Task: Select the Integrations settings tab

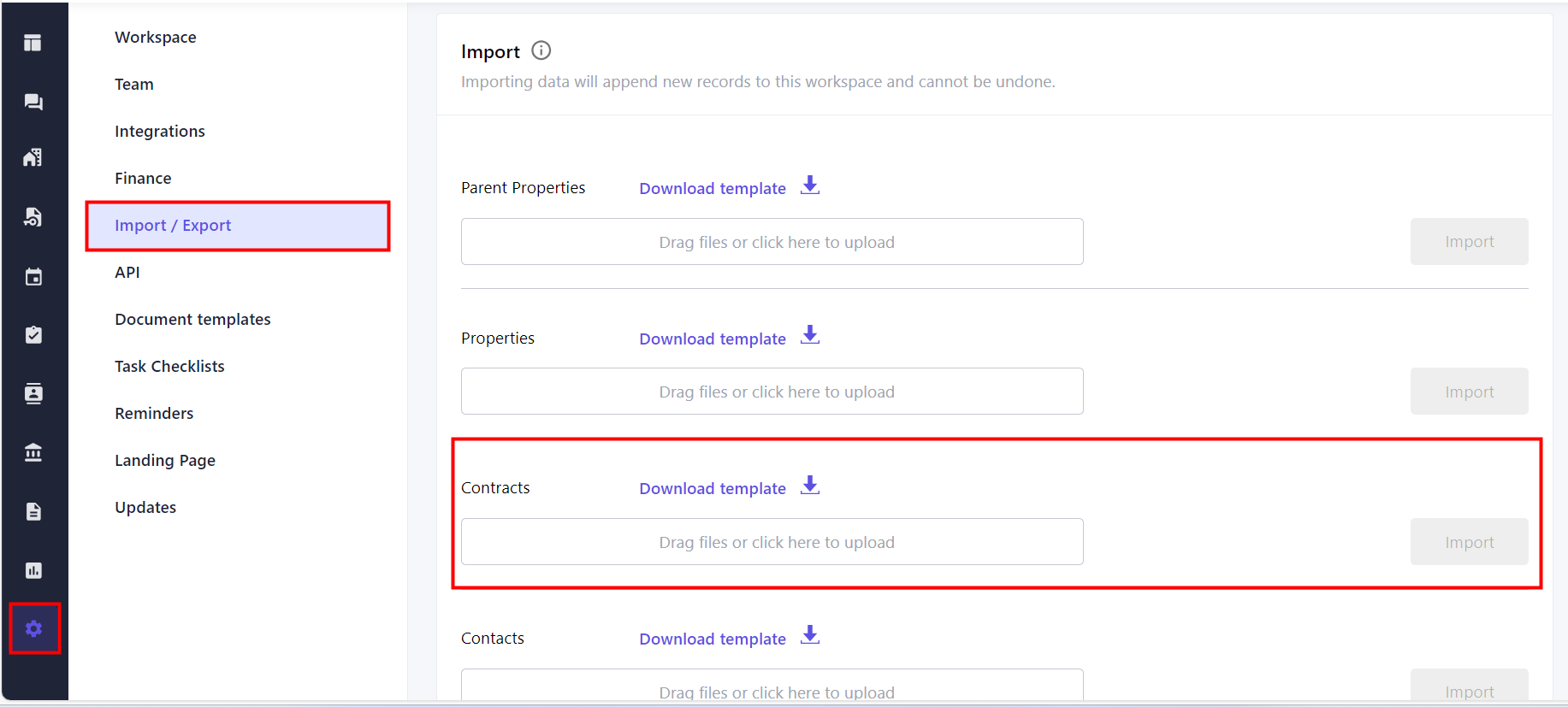Action: 159,130
